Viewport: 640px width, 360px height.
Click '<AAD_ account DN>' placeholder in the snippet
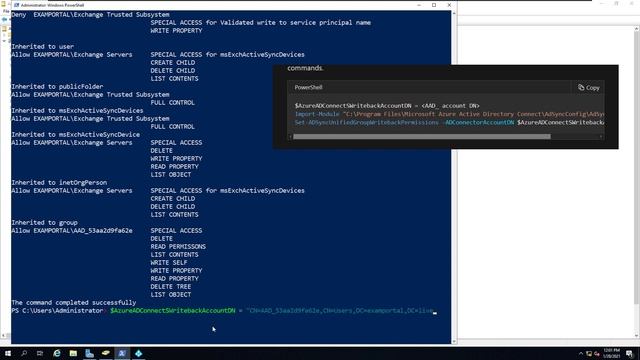click(x=451, y=106)
